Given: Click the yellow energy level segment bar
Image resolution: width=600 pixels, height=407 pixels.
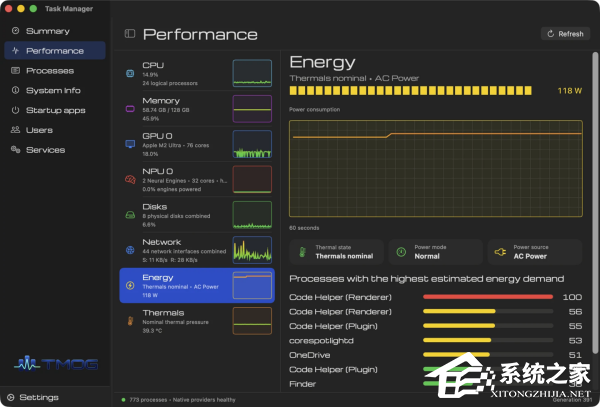Looking at the screenshot, I should coord(411,91).
